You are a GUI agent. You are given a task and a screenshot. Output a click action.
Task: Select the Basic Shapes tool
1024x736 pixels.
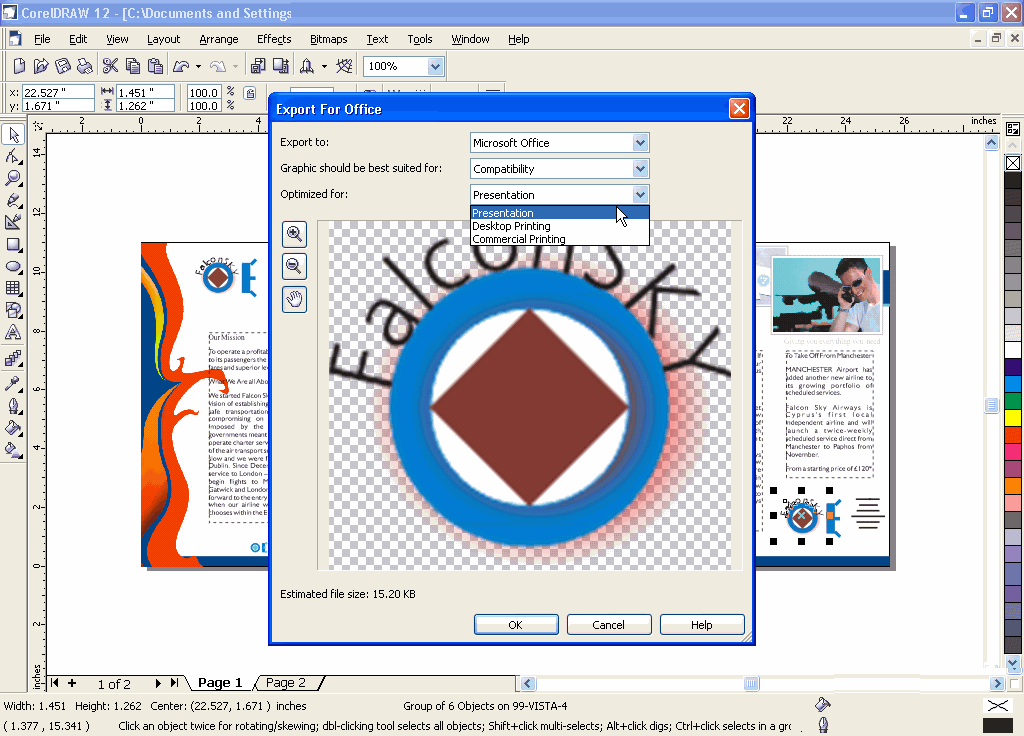[x=13, y=310]
